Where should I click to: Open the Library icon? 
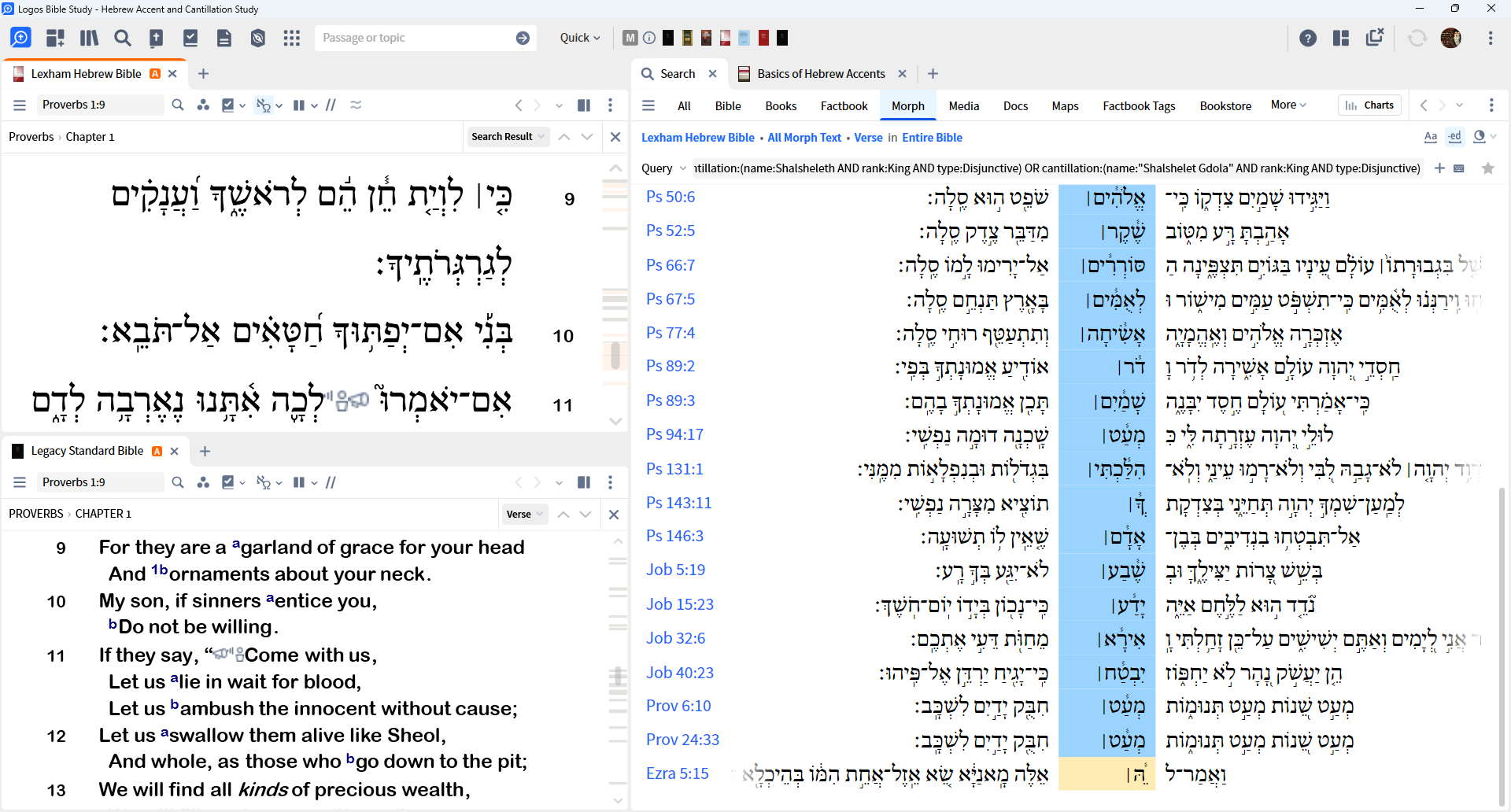[89, 38]
